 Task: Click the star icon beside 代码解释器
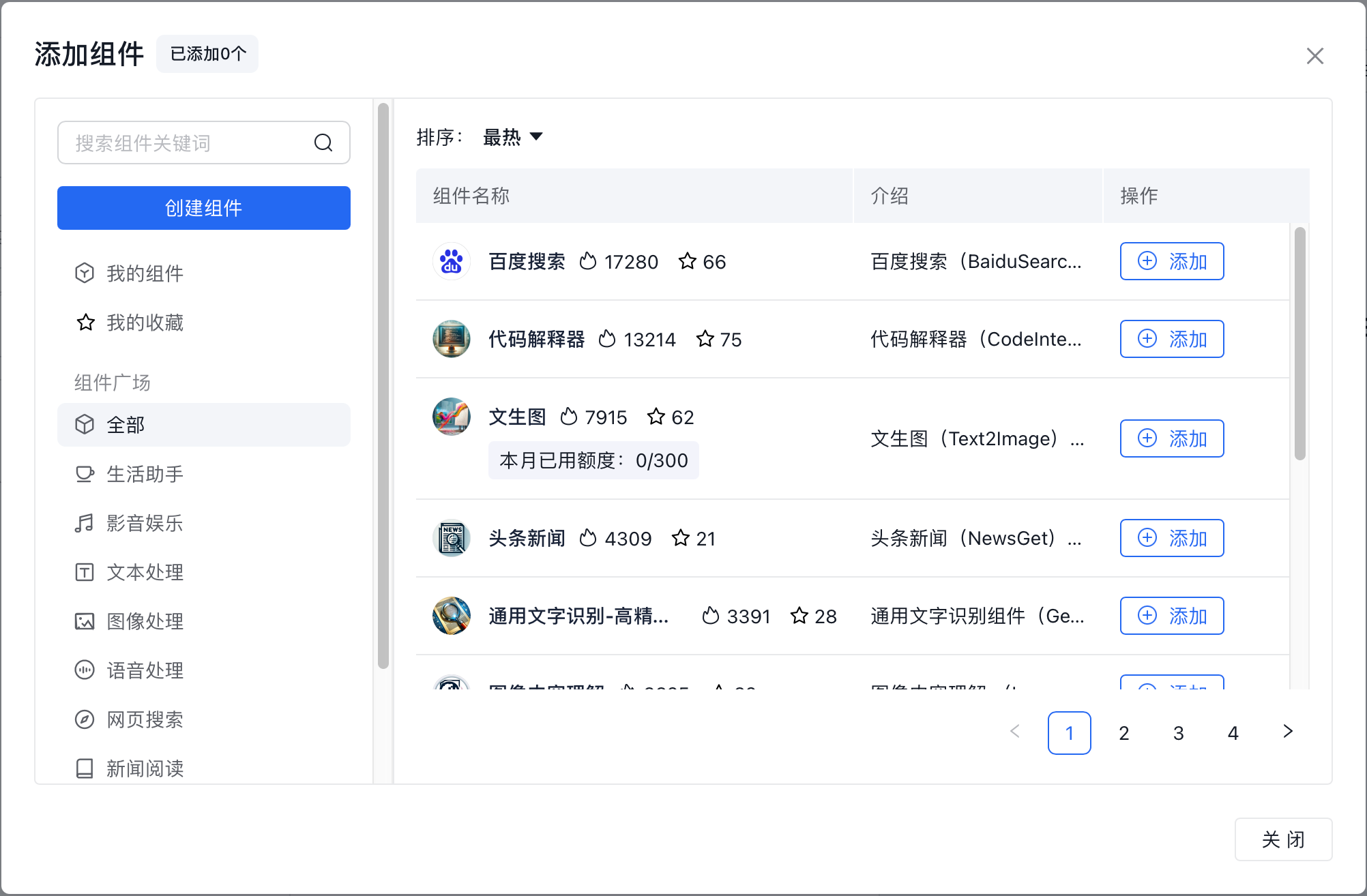(705, 339)
